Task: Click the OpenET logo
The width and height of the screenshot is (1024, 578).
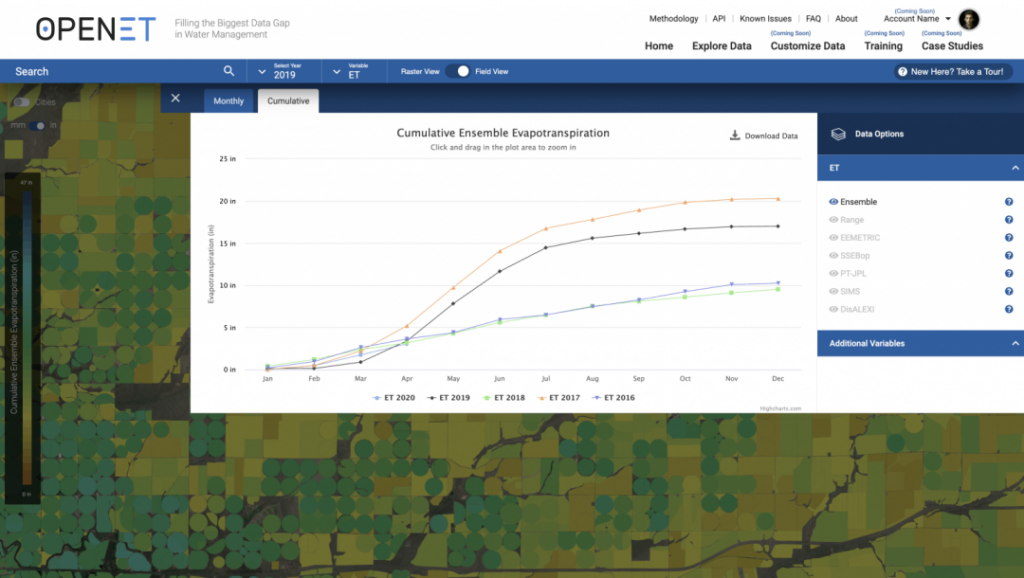Action: pos(96,29)
